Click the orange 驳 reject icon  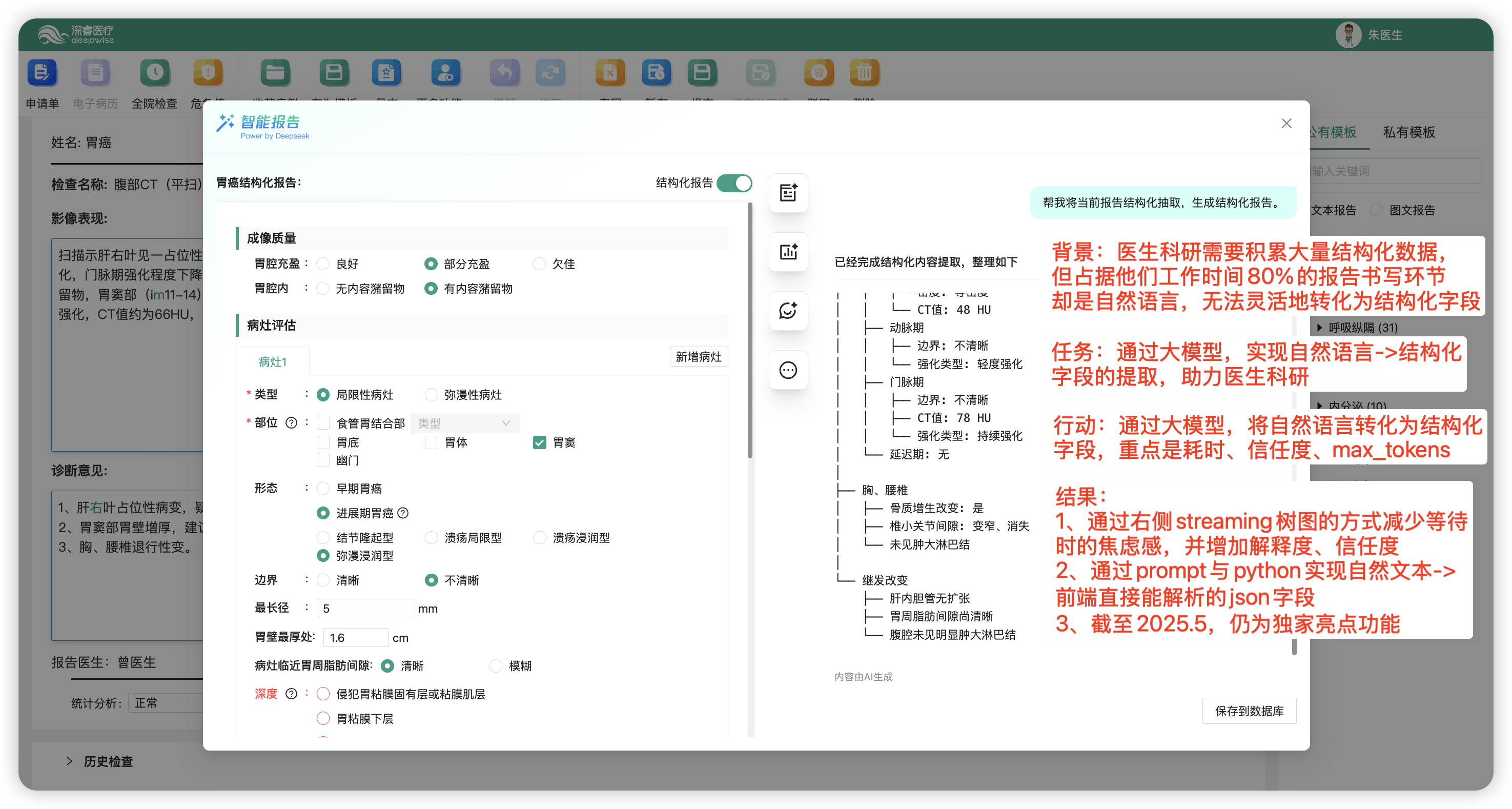tap(819, 73)
